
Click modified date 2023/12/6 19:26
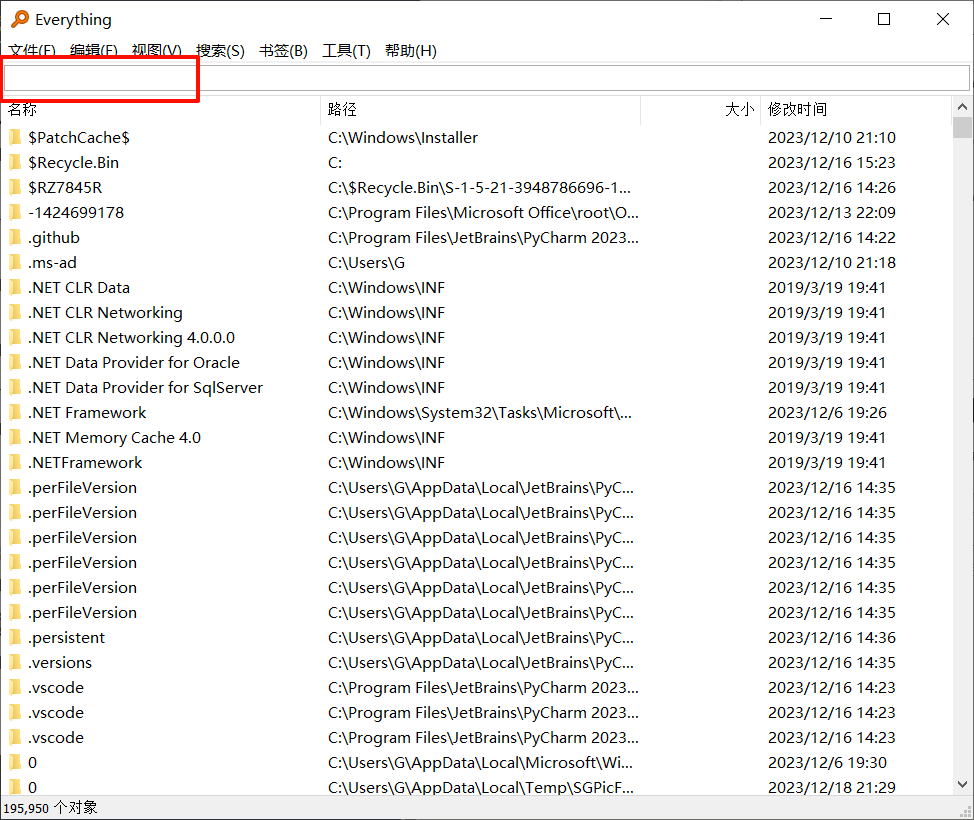pos(827,412)
